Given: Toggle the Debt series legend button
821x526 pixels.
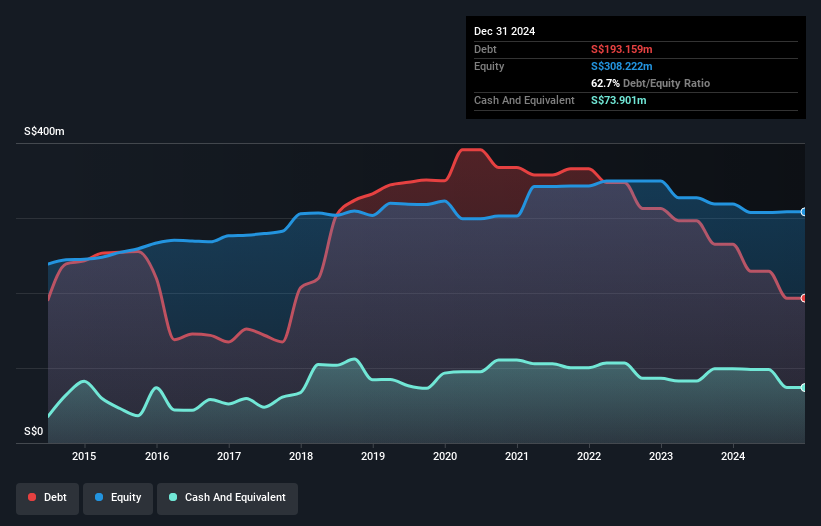Looking at the screenshot, I should click(48, 498).
